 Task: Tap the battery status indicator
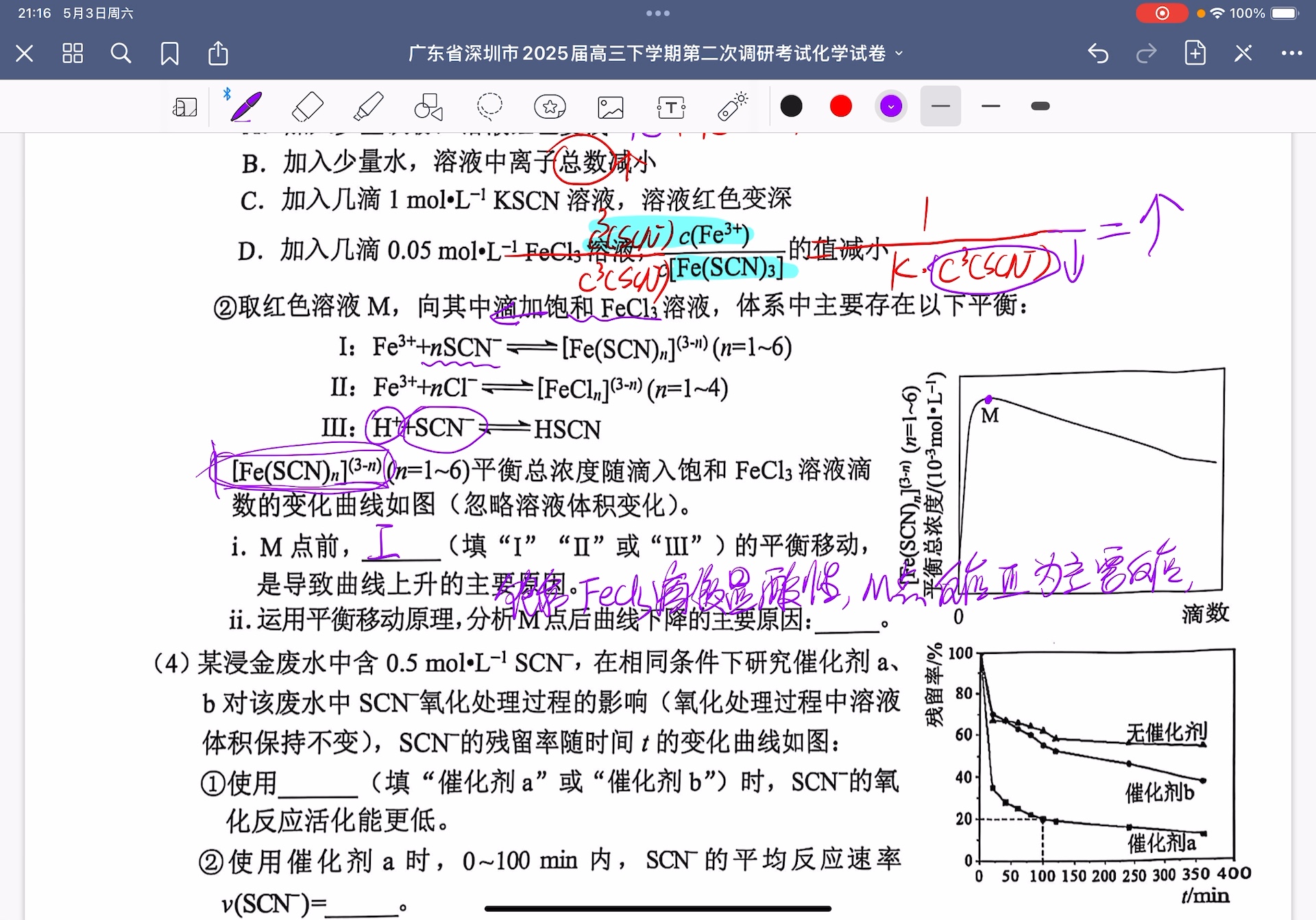[1285, 13]
